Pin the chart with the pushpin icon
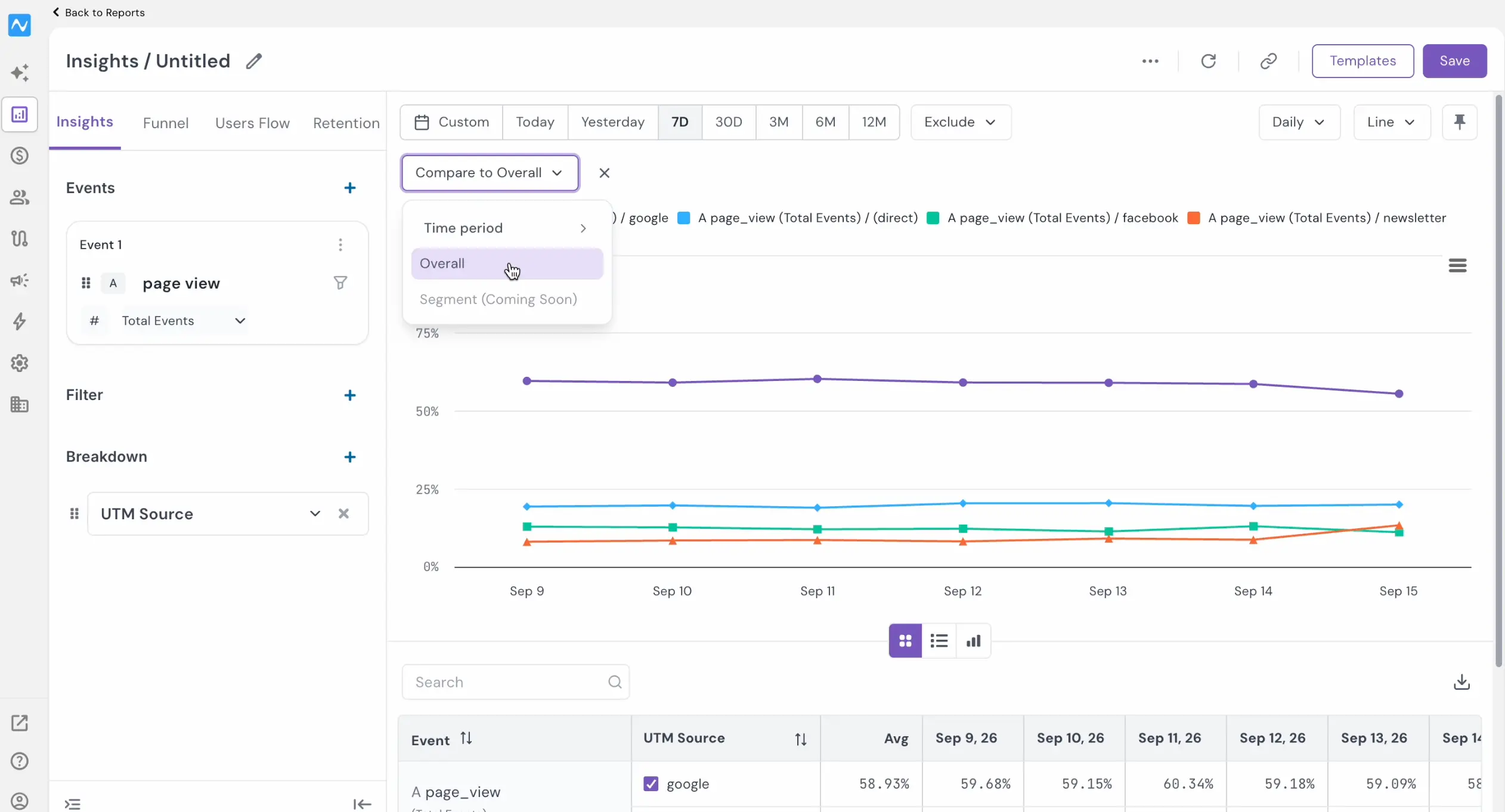The image size is (1505, 812). 1460,122
